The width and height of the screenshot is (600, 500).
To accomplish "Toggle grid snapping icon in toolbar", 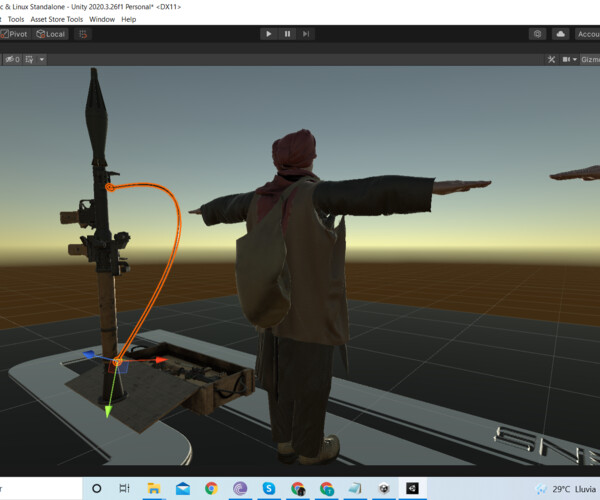I will [x=83, y=34].
